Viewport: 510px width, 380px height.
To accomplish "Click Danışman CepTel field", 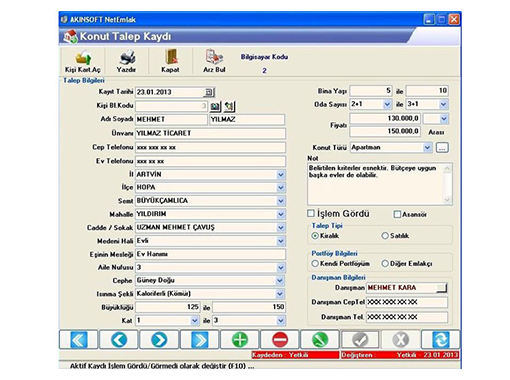I will [x=407, y=302].
